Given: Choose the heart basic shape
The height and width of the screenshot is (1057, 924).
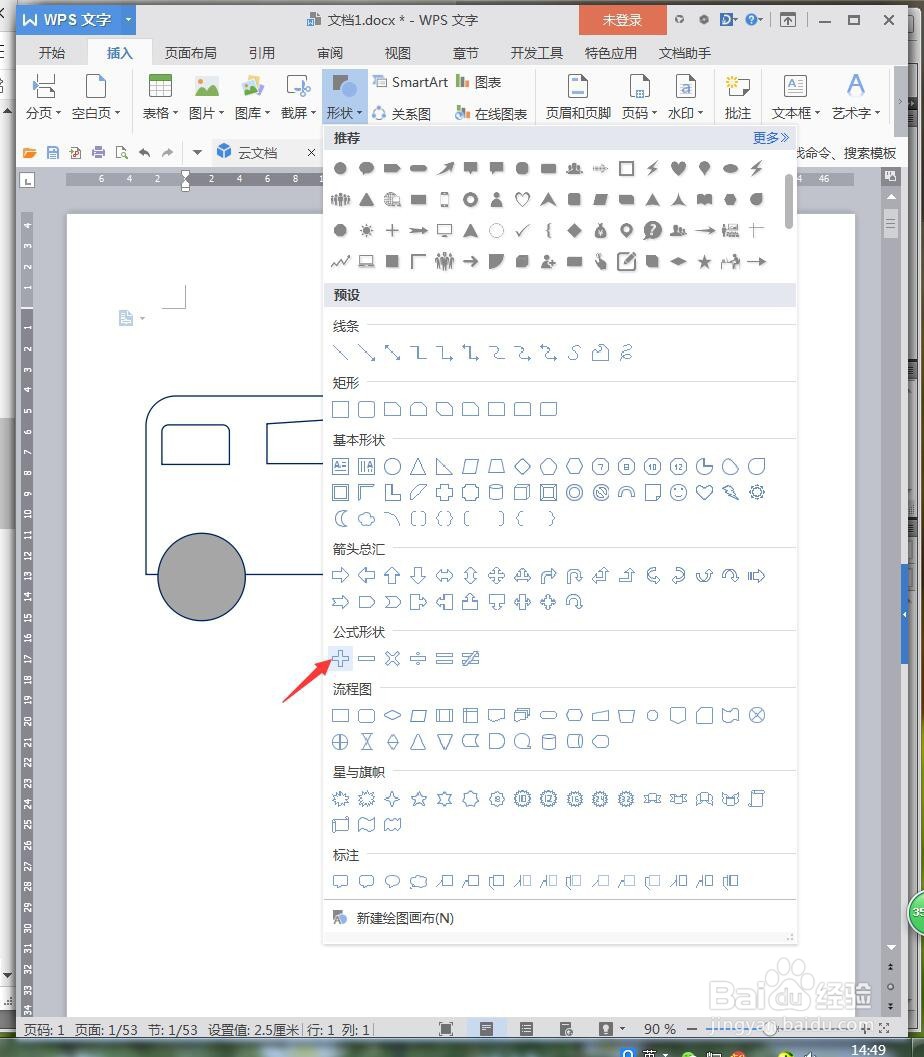Looking at the screenshot, I should point(704,493).
